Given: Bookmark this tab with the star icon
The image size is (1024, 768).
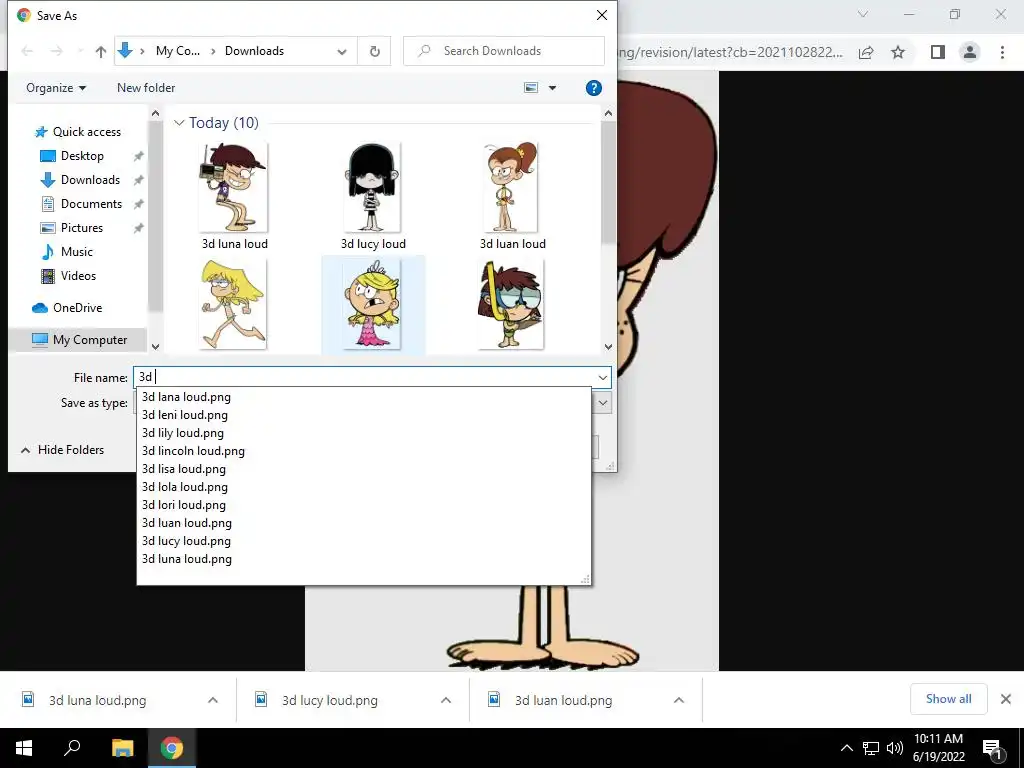Looking at the screenshot, I should point(898,52).
